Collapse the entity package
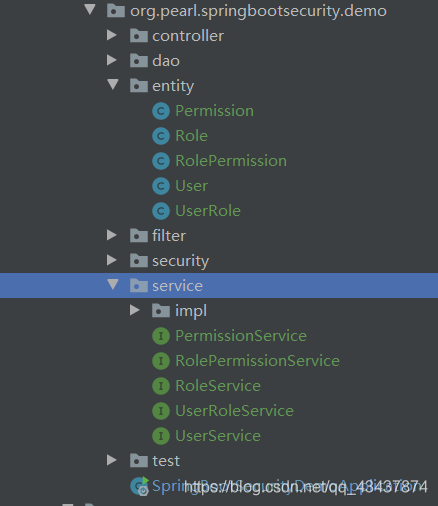This screenshot has height=506, width=438. coord(113,84)
